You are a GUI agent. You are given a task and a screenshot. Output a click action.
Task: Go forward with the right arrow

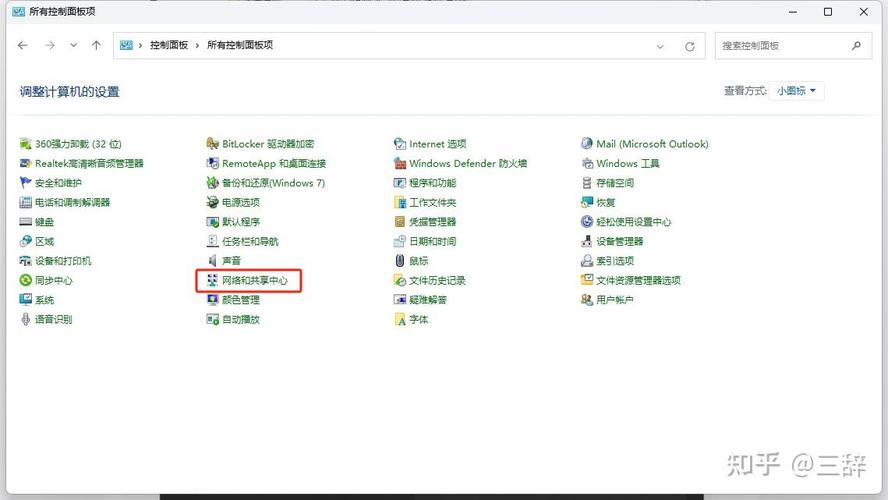coord(50,45)
